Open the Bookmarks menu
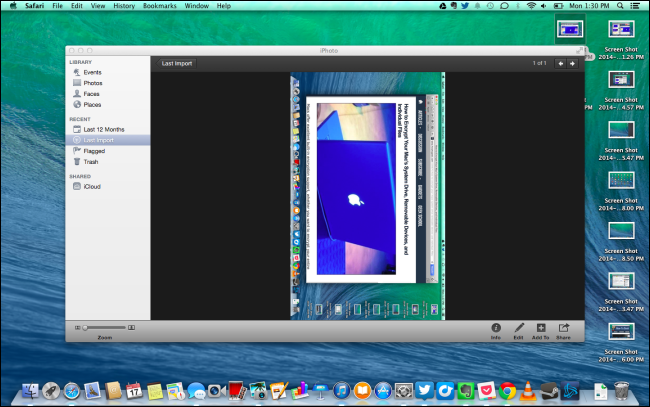Screen dimensions: 650x407 click(x=160, y=6)
